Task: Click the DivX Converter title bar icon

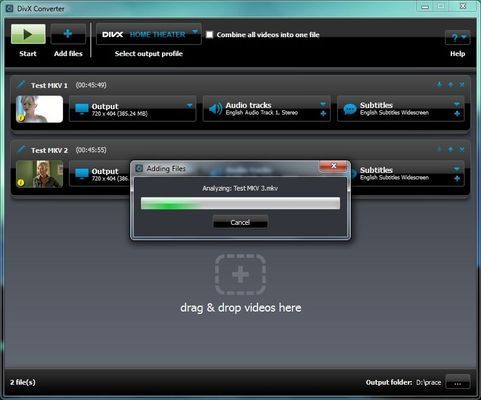Action: (9, 8)
